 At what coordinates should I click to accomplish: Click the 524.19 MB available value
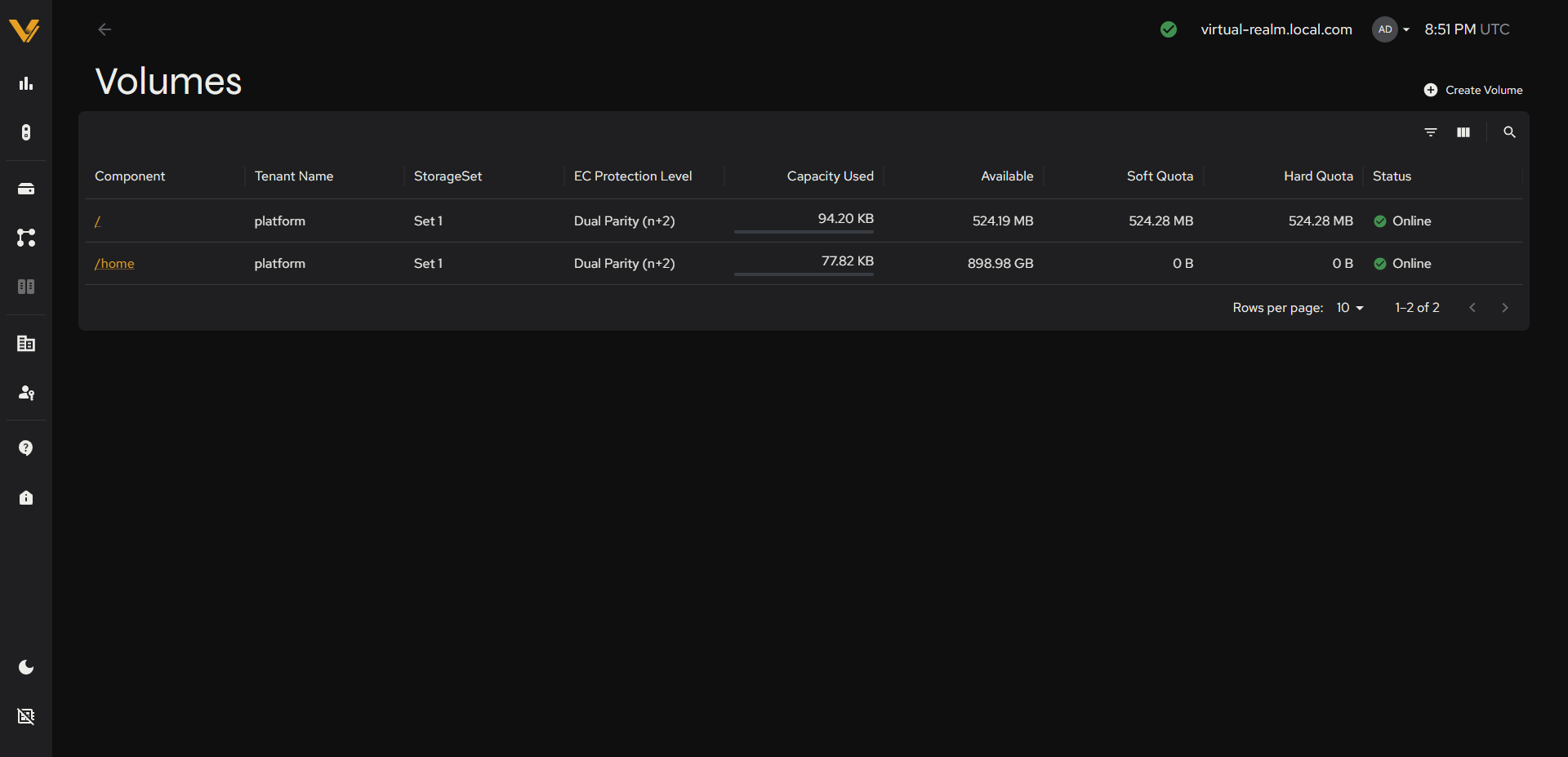coord(1003,221)
